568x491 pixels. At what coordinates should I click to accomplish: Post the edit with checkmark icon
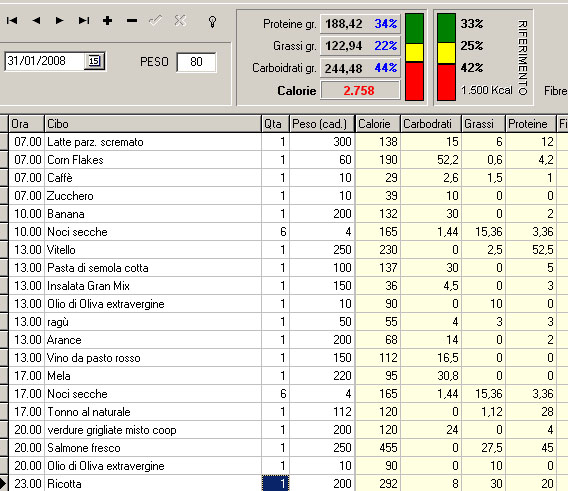click(x=155, y=21)
